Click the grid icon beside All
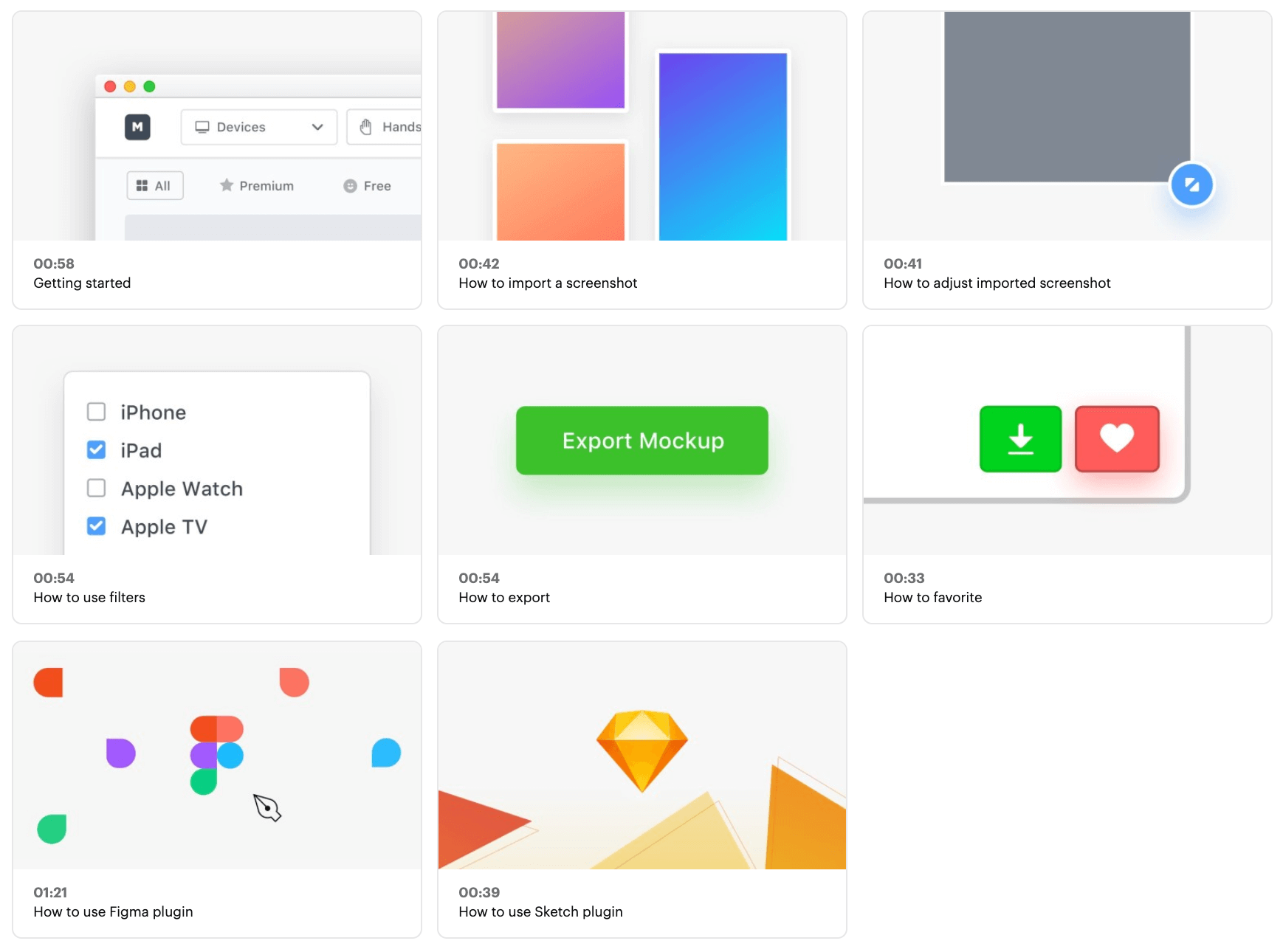The height and width of the screenshot is (952, 1283). click(144, 185)
